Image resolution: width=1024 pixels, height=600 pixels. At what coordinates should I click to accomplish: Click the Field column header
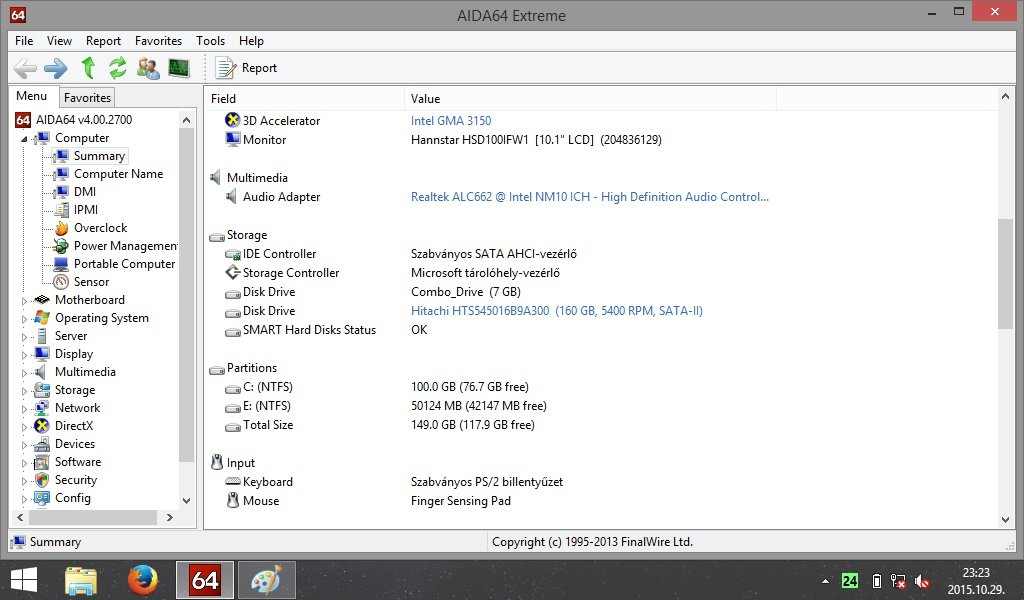point(304,99)
